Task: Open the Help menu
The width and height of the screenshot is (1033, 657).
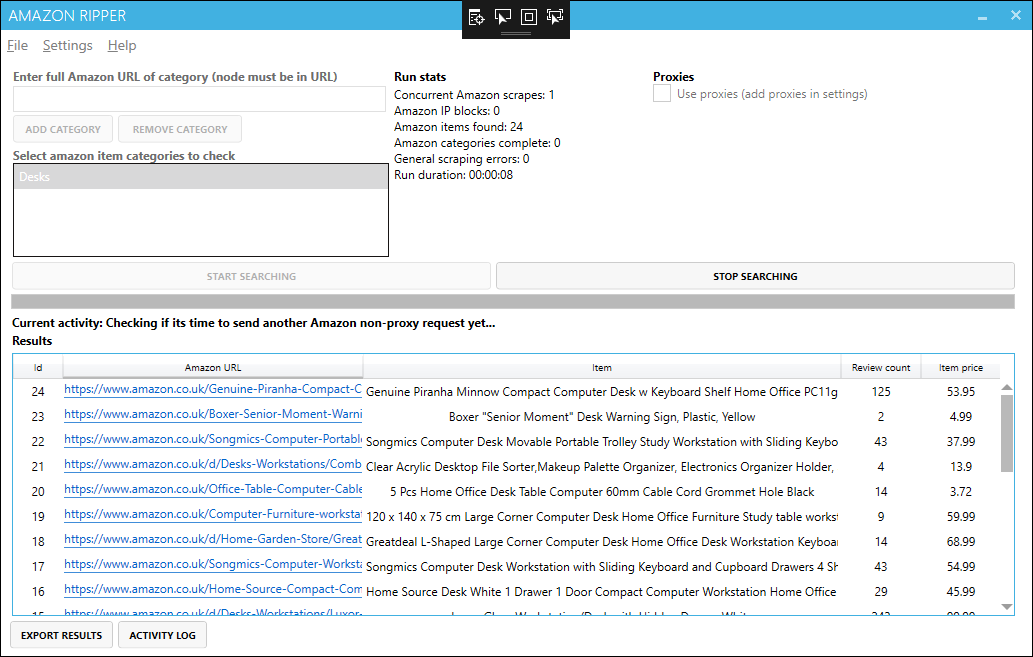Action: [x=122, y=45]
